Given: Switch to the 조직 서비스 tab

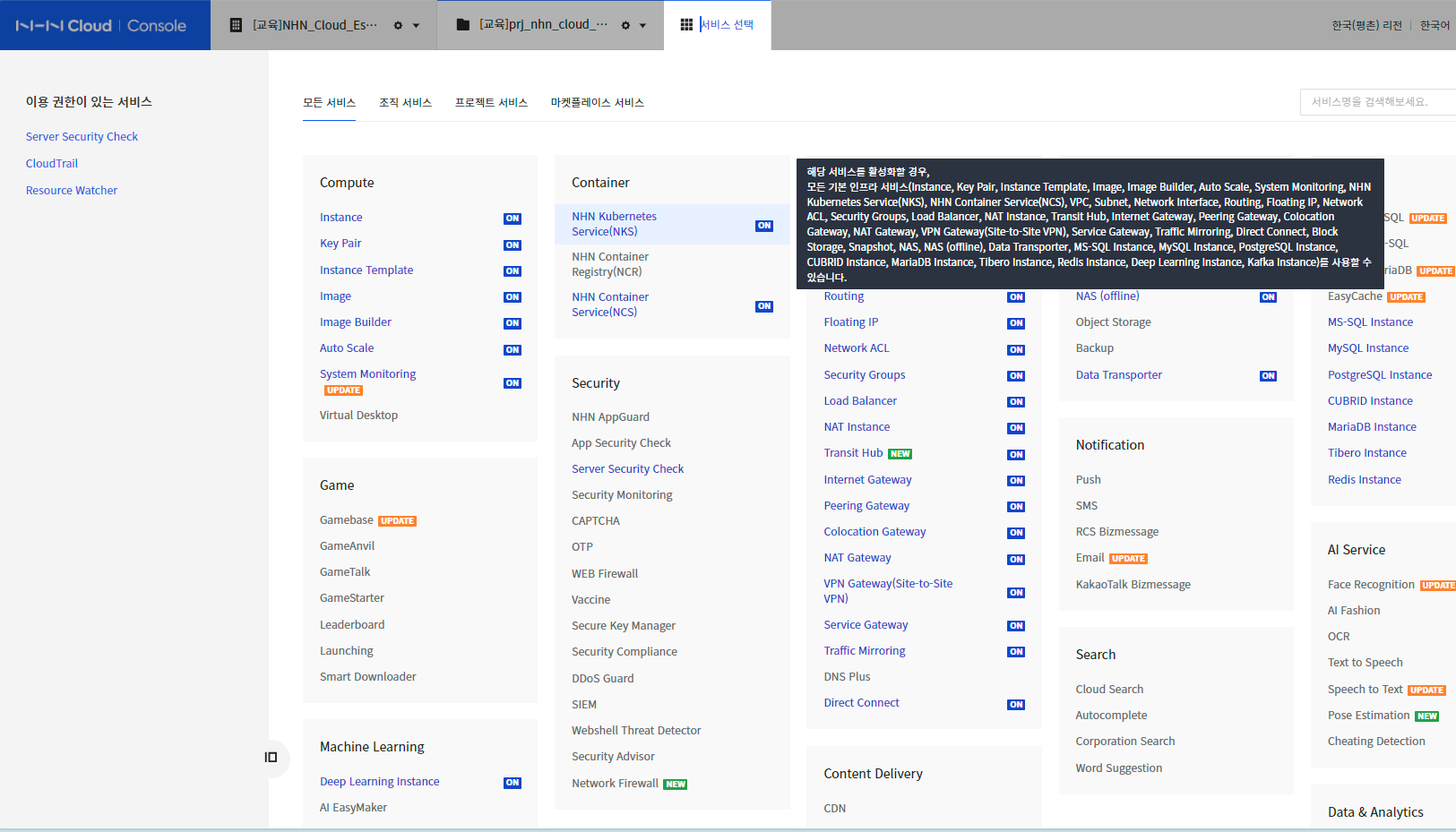Looking at the screenshot, I should pyautogui.click(x=405, y=103).
